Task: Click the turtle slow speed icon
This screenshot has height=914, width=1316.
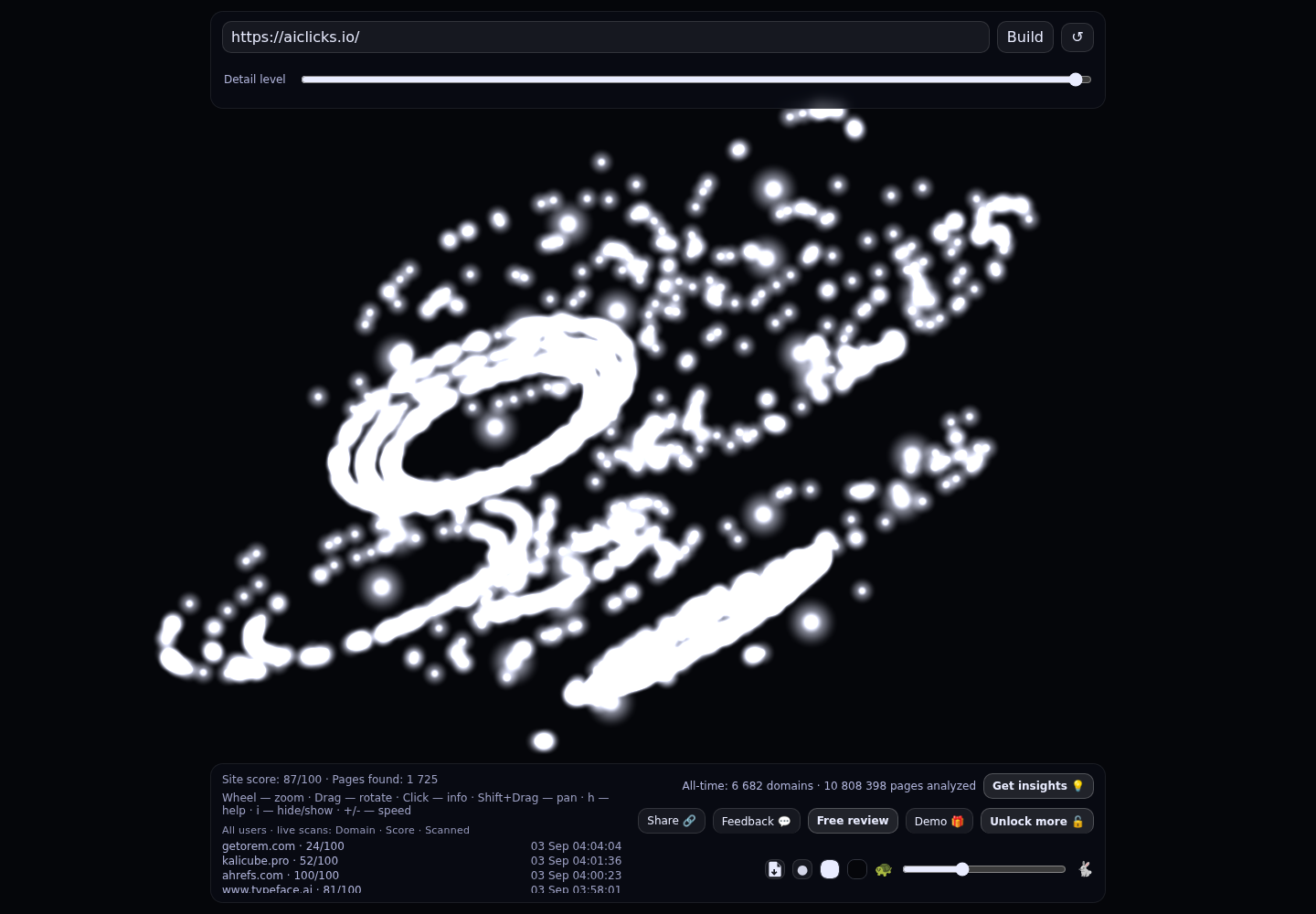Action: click(884, 869)
